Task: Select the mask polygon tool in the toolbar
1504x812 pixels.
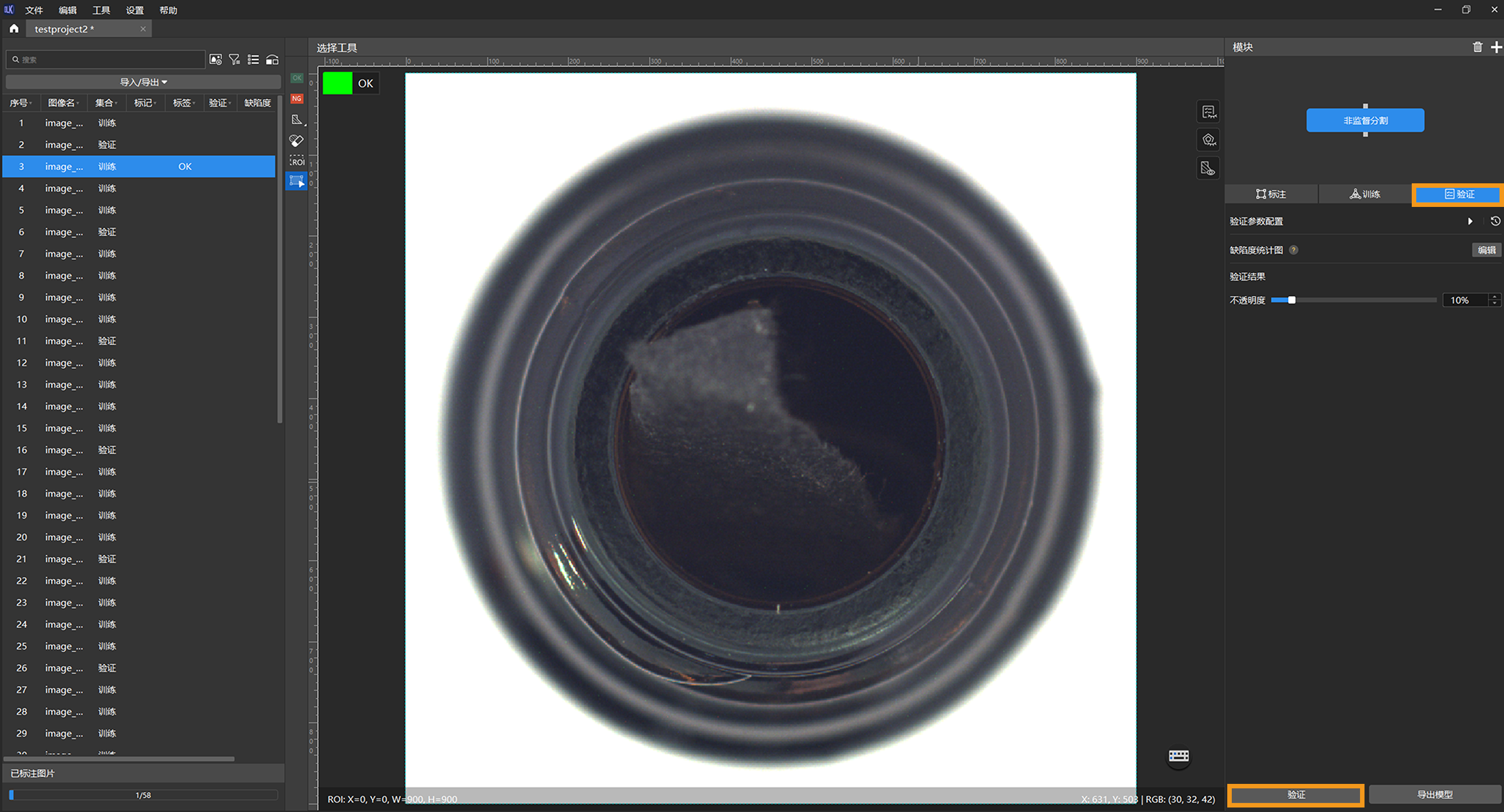Action: tap(297, 120)
